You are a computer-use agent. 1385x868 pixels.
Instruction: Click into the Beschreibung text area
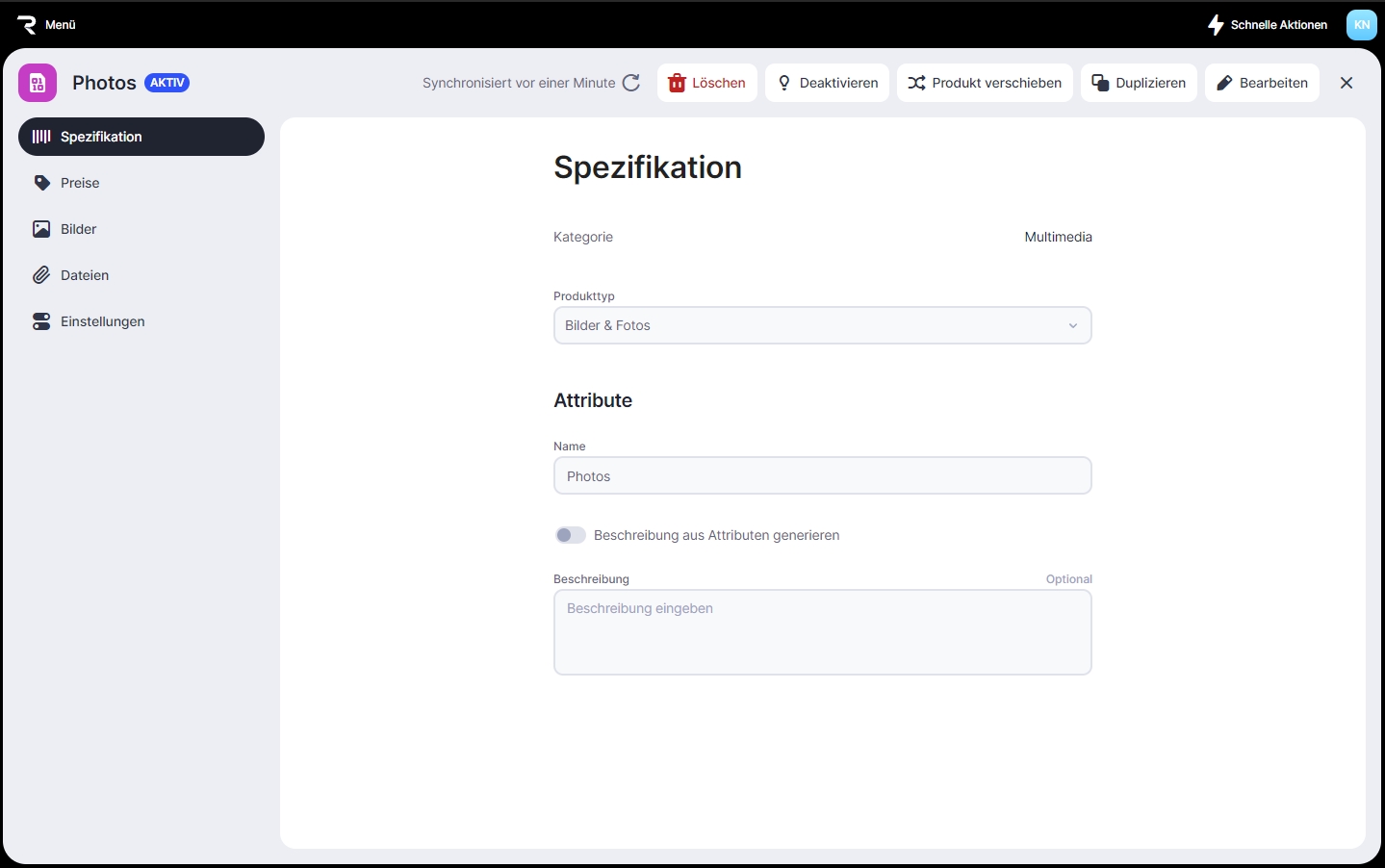coord(822,632)
